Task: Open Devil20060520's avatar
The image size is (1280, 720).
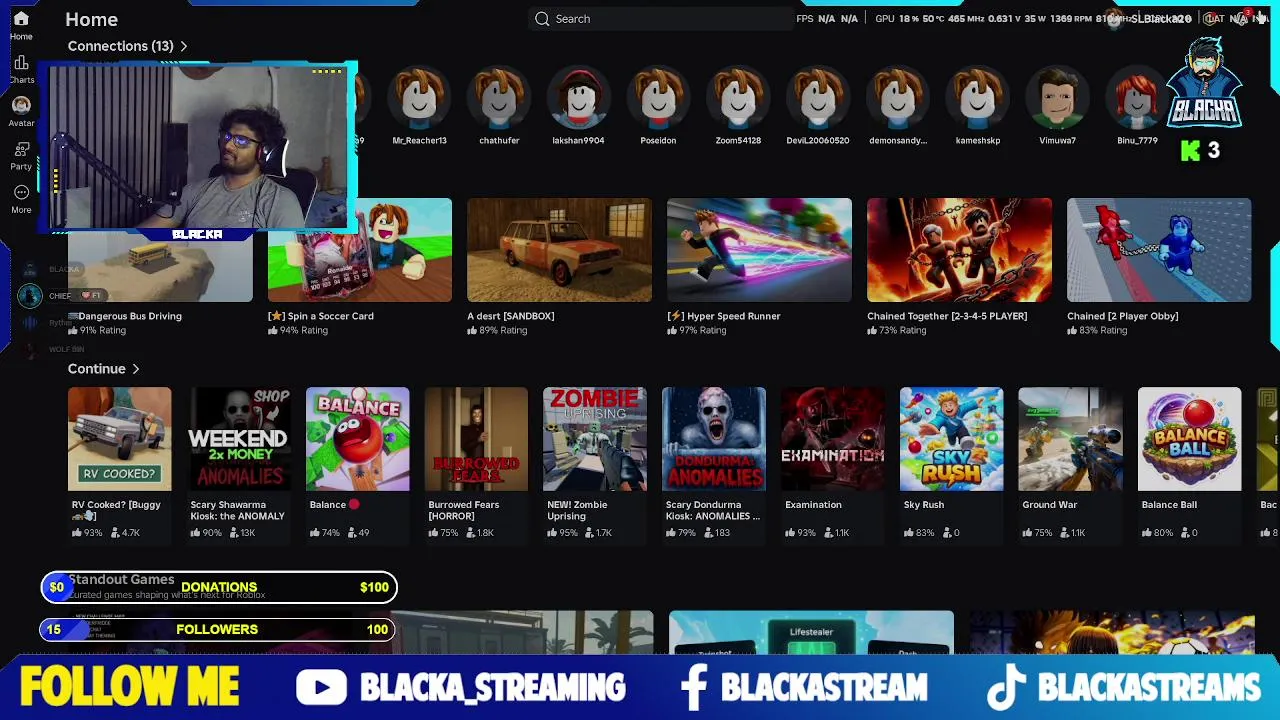Action: (x=818, y=99)
